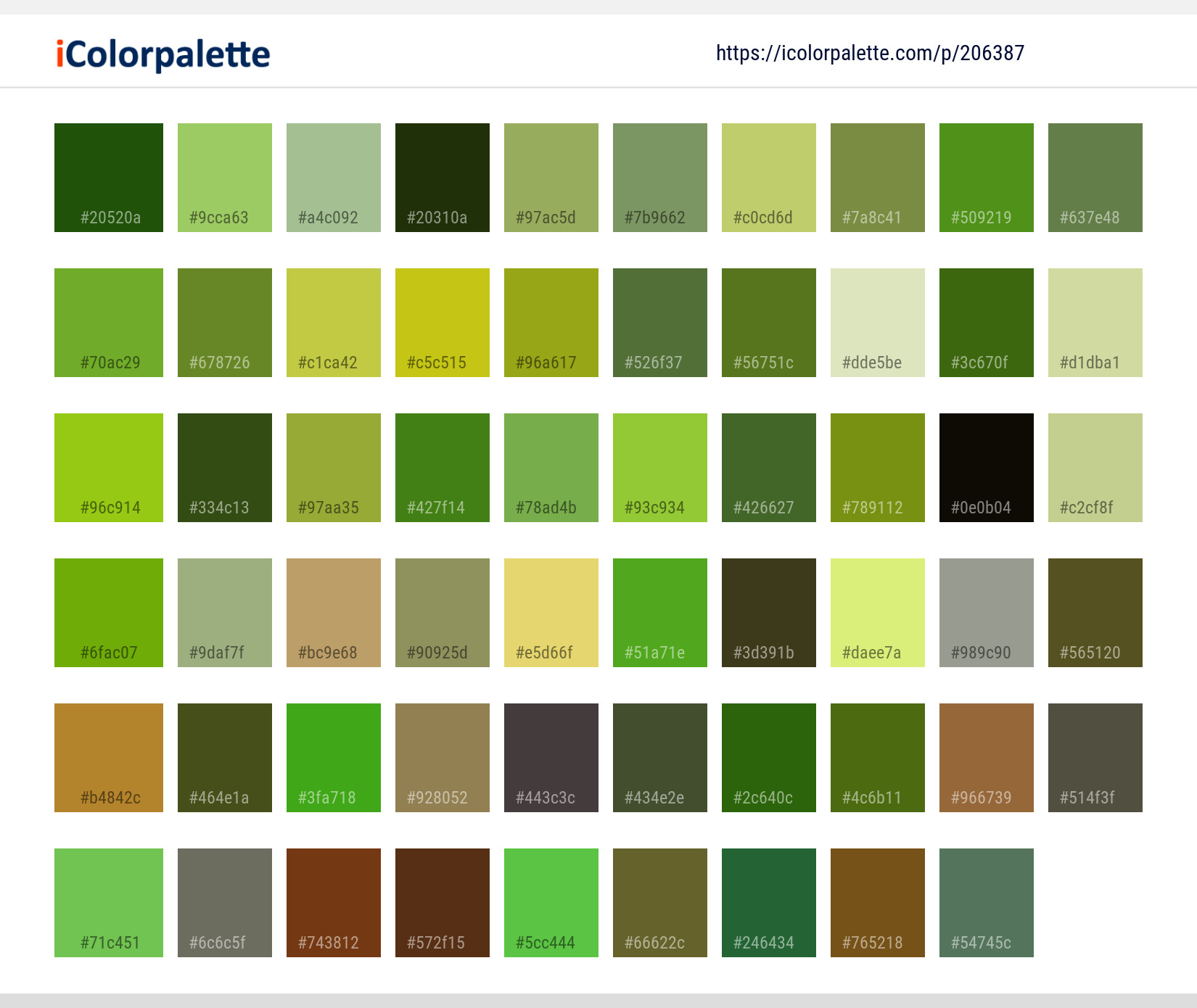This screenshot has width=1197, height=1008.
Task: Choose the #7a8c41 swatch
Action: point(878,178)
